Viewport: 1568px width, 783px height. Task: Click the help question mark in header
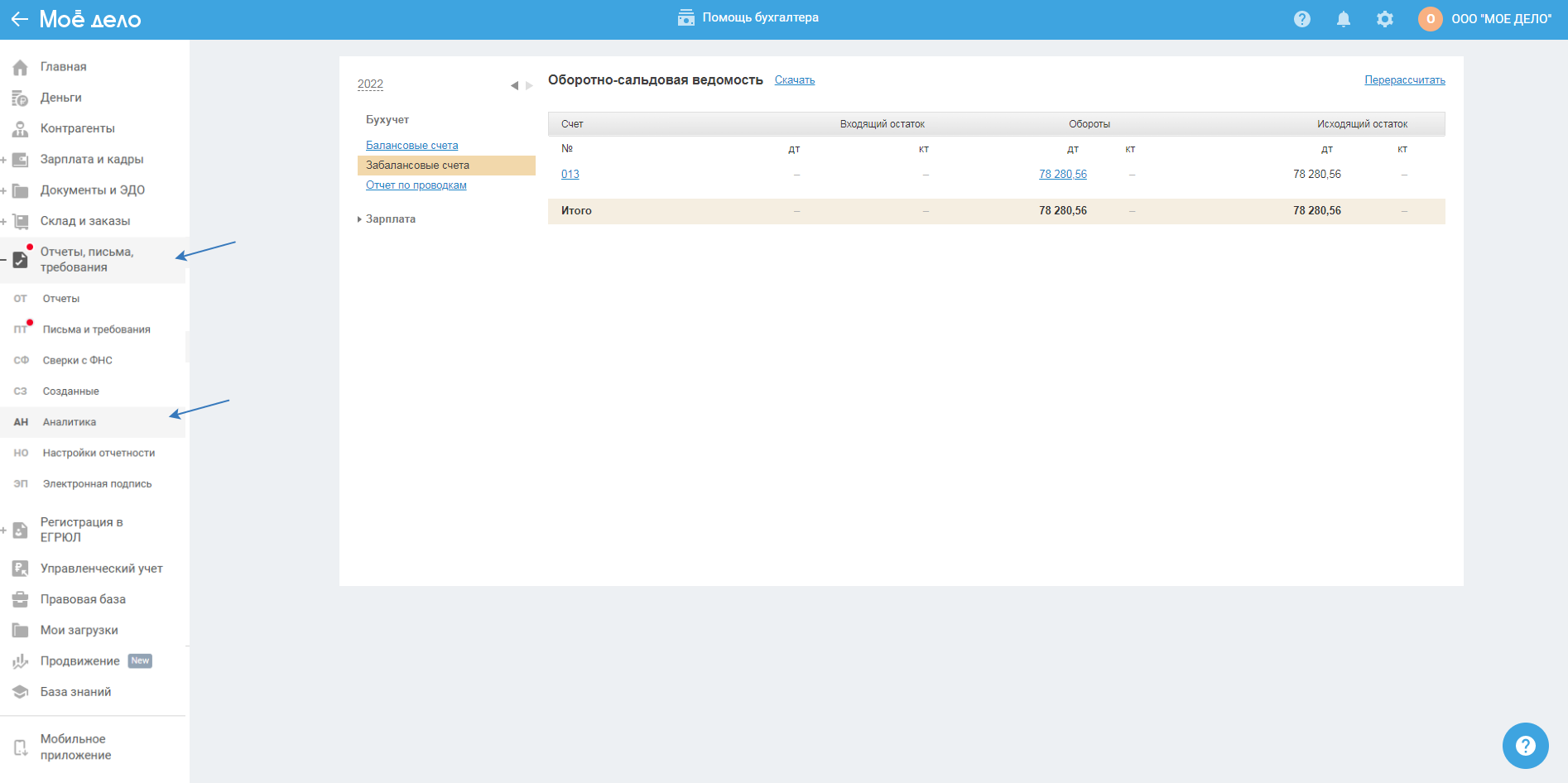tap(1301, 19)
